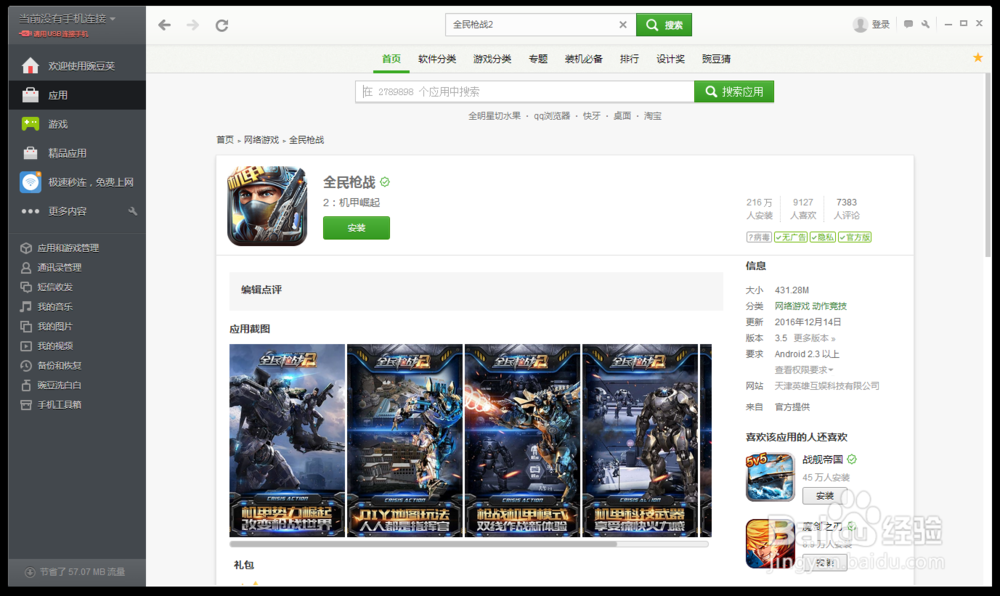Image resolution: width=1000 pixels, height=596 pixels.
Task: Focus the 在应用中搜索 input field
Action: (x=525, y=92)
